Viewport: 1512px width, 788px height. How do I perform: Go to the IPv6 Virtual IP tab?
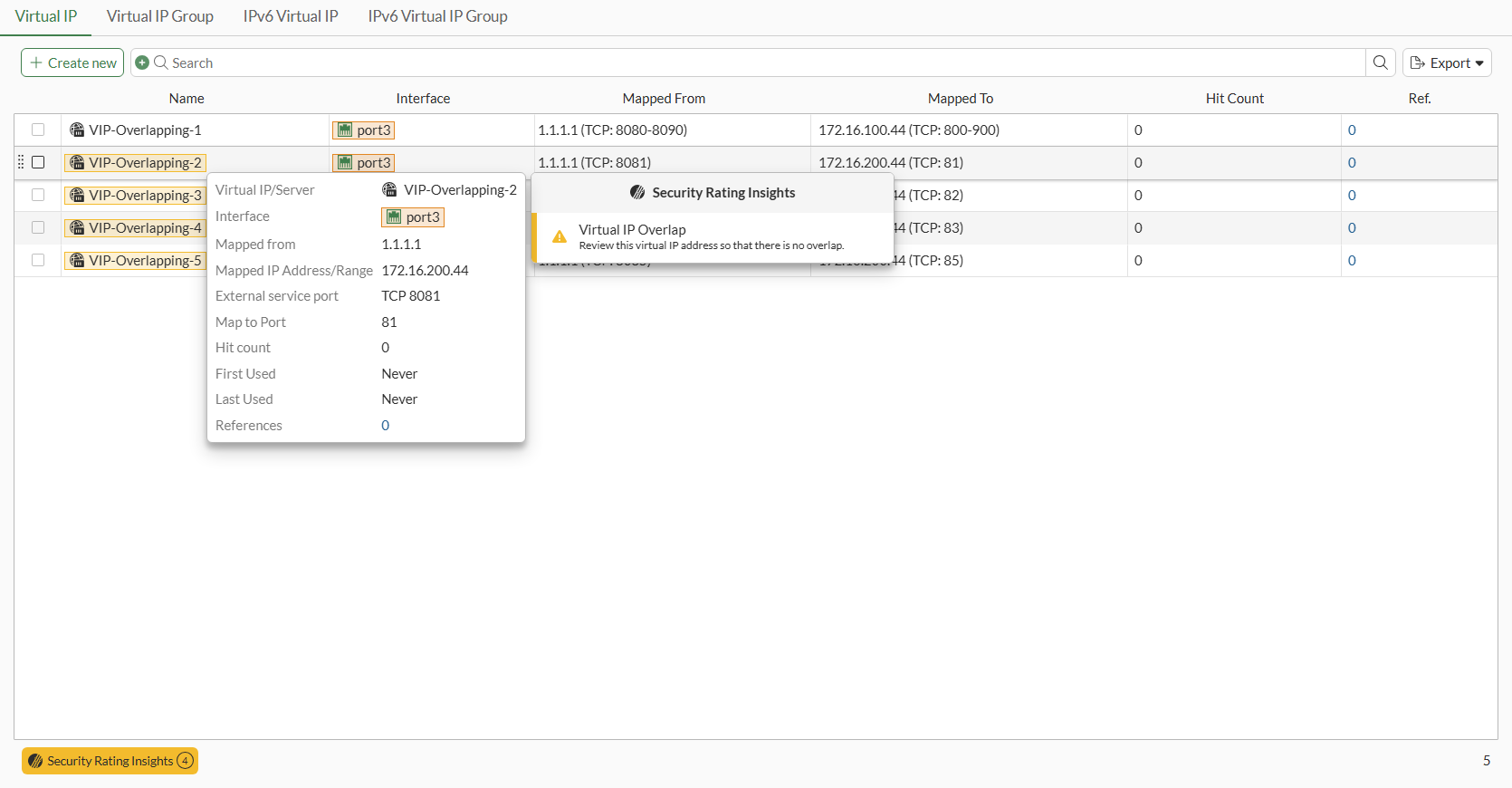coord(291,16)
